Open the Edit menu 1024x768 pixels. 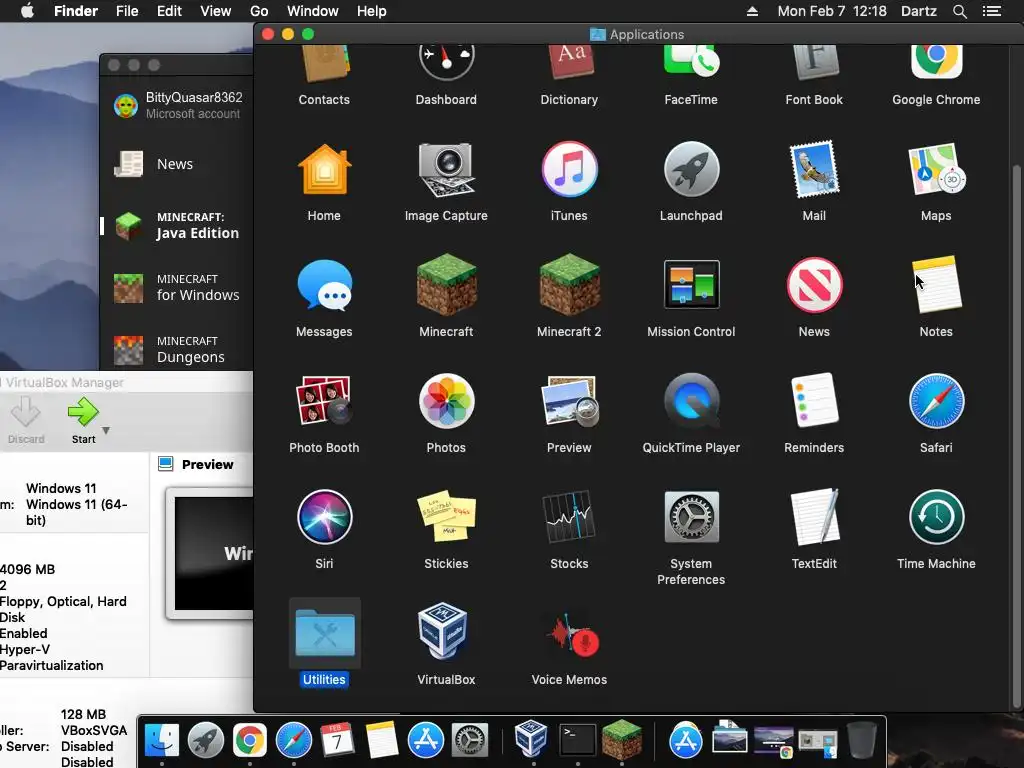pos(169,11)
